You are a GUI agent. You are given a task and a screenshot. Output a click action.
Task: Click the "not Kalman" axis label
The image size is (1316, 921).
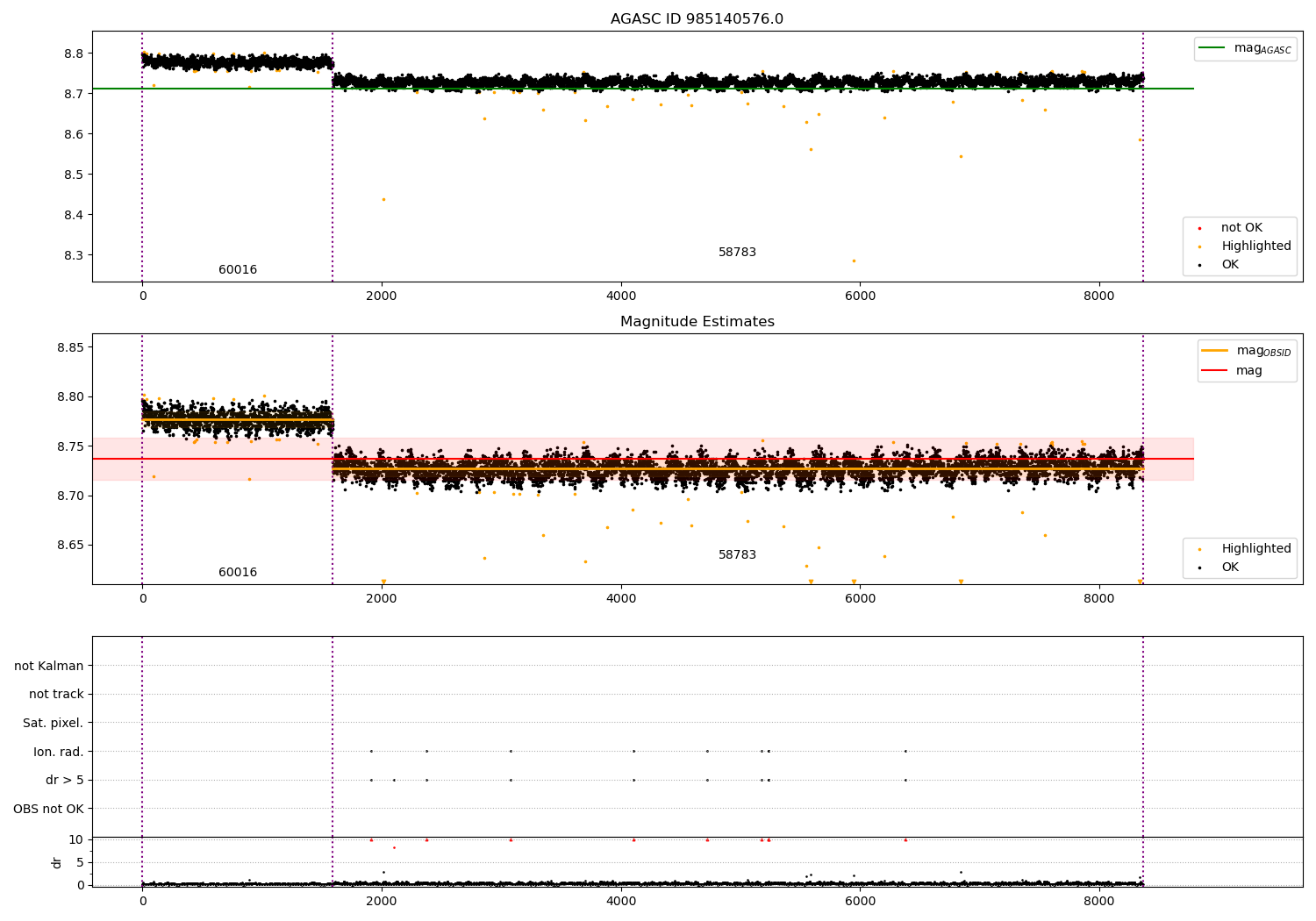(49, 666)
